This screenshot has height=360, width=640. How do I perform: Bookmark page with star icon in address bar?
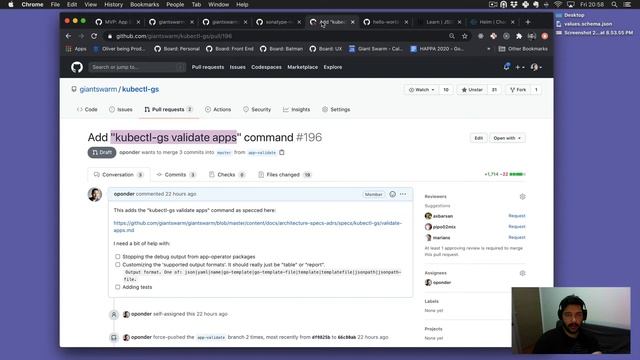(464, 36)
